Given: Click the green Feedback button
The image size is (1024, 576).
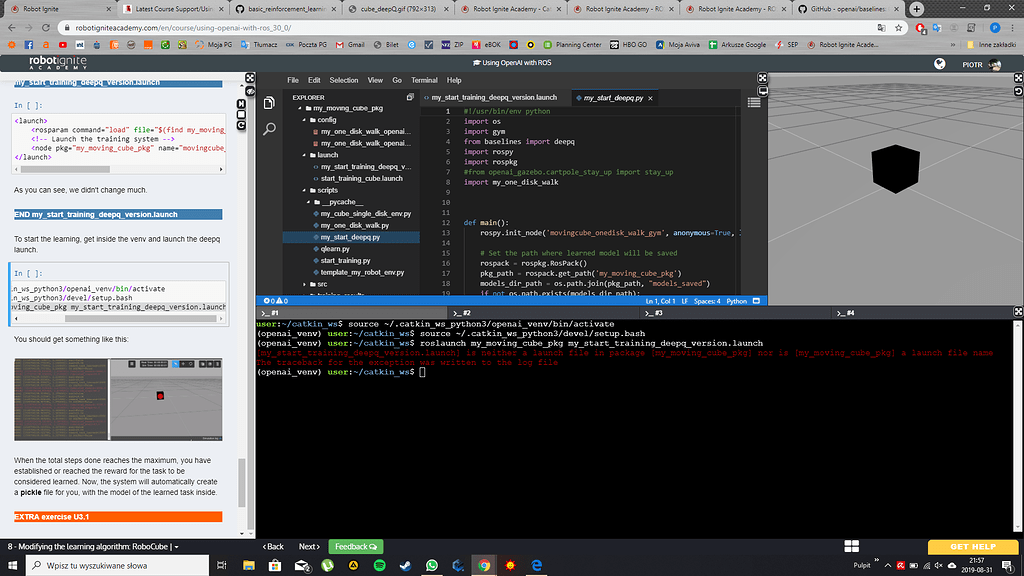Looking at the screenshot, I should click(x=355, y=547).
